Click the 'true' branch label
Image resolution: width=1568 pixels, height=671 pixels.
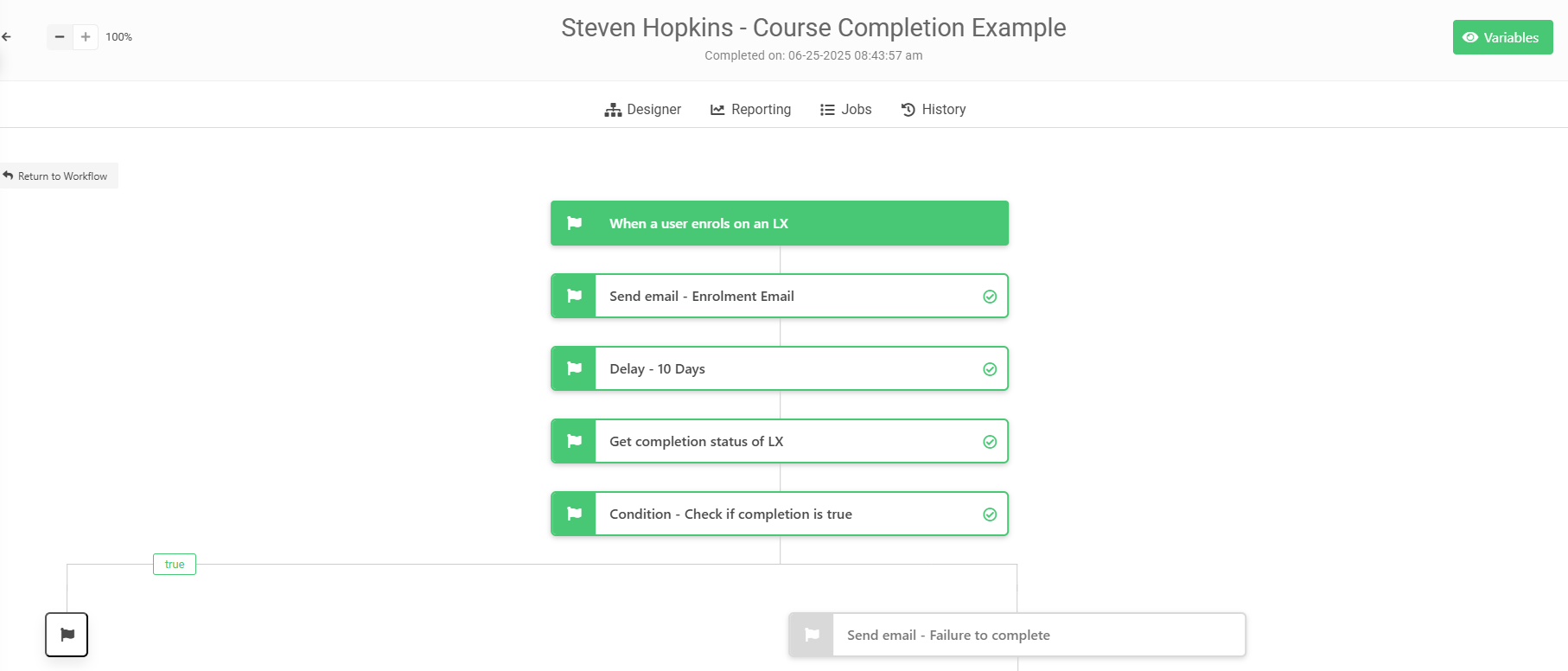pyautogui.click(x=175, y=565)
